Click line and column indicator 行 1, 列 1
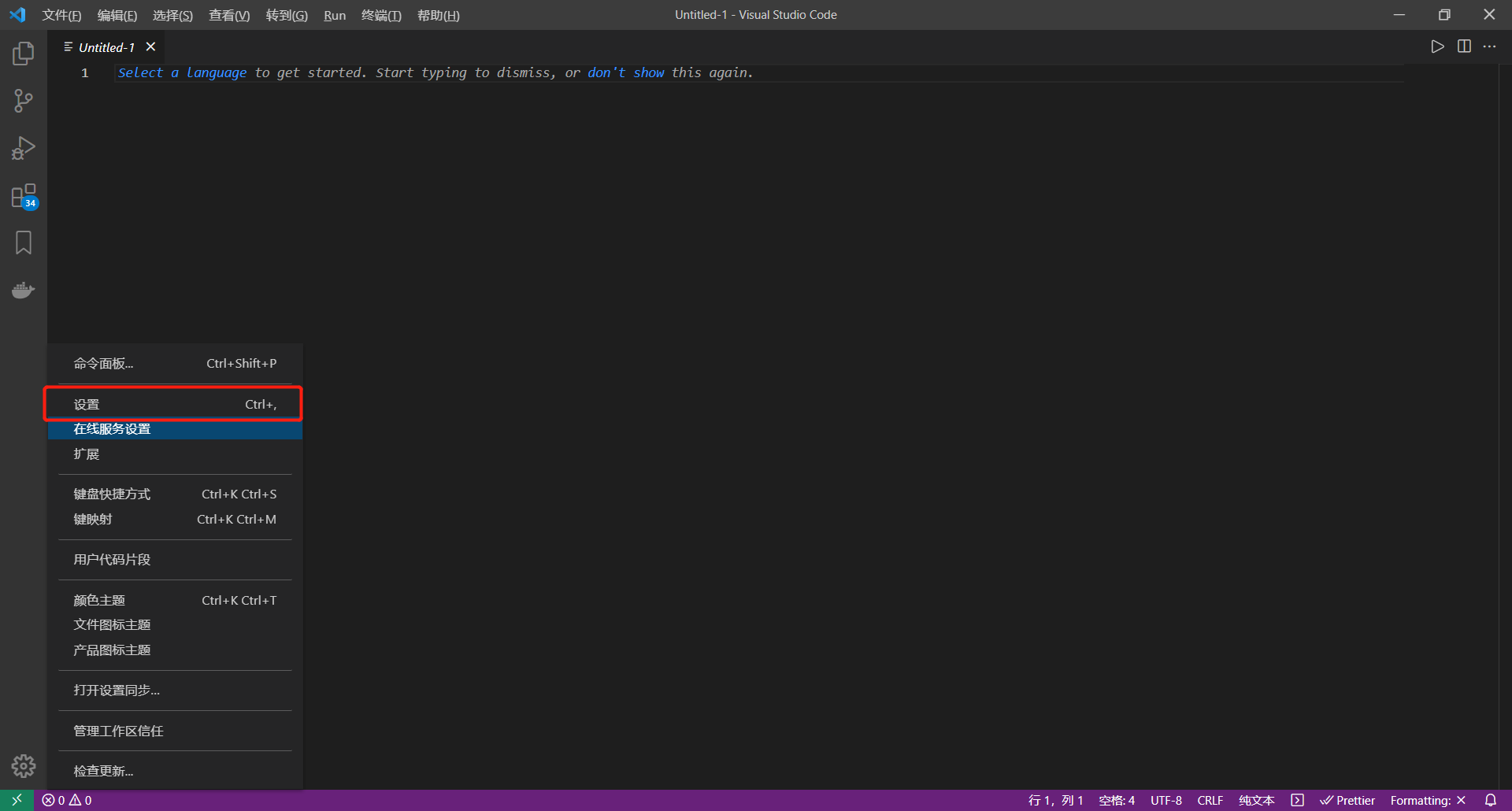This screenshot has width=1512, height=811. coord(1055,800)
